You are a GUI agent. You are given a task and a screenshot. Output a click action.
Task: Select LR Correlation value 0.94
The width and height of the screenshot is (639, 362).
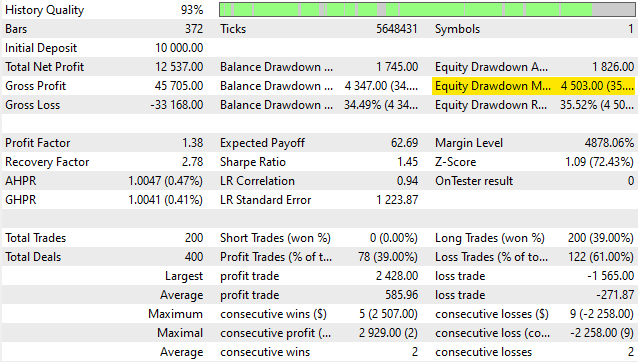[x=408, y=181]
